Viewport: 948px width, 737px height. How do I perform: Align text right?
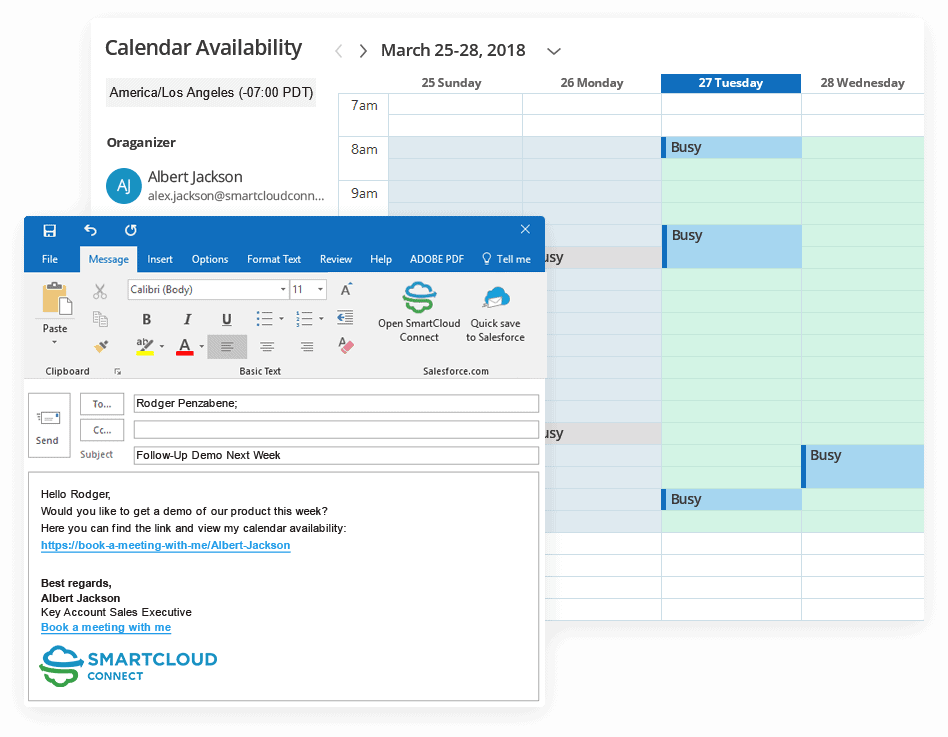(x=307, y=346)
